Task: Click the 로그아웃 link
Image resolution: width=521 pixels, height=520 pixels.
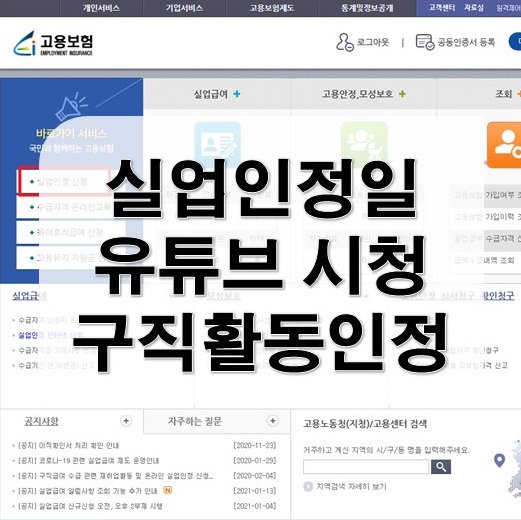Action: [373, 42]
